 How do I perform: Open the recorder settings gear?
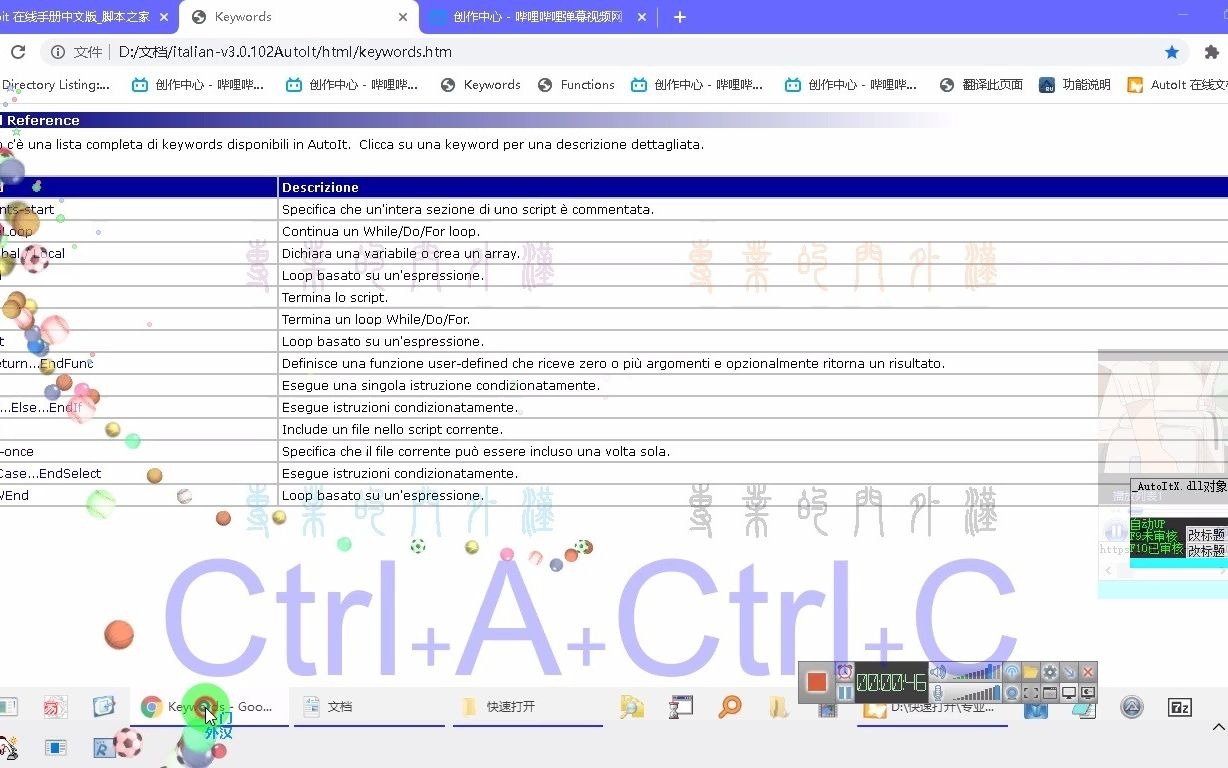pyautogui.click(x=1052, y=671)
